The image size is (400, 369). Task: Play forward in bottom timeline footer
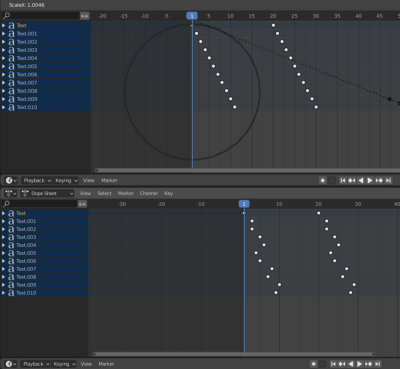tap(359, 364)
